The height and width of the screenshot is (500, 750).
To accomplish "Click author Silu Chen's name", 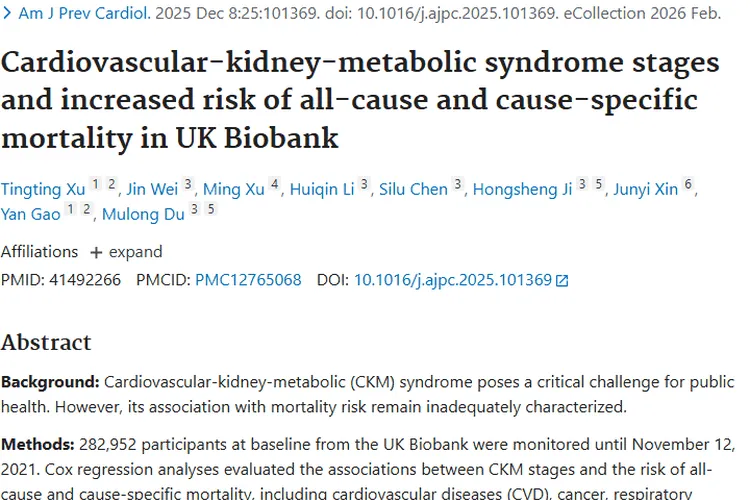I will click(x=413, y=190).
